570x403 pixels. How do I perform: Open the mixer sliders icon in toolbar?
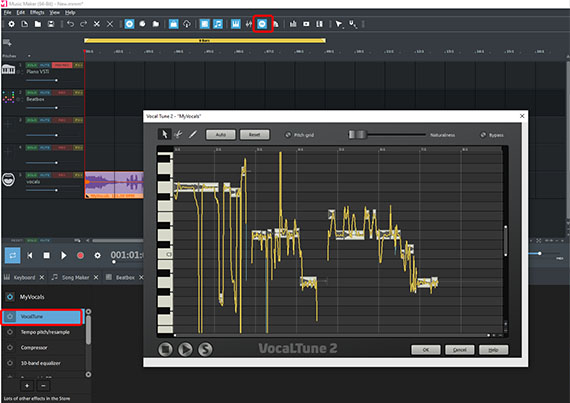[x=249, y=24]
